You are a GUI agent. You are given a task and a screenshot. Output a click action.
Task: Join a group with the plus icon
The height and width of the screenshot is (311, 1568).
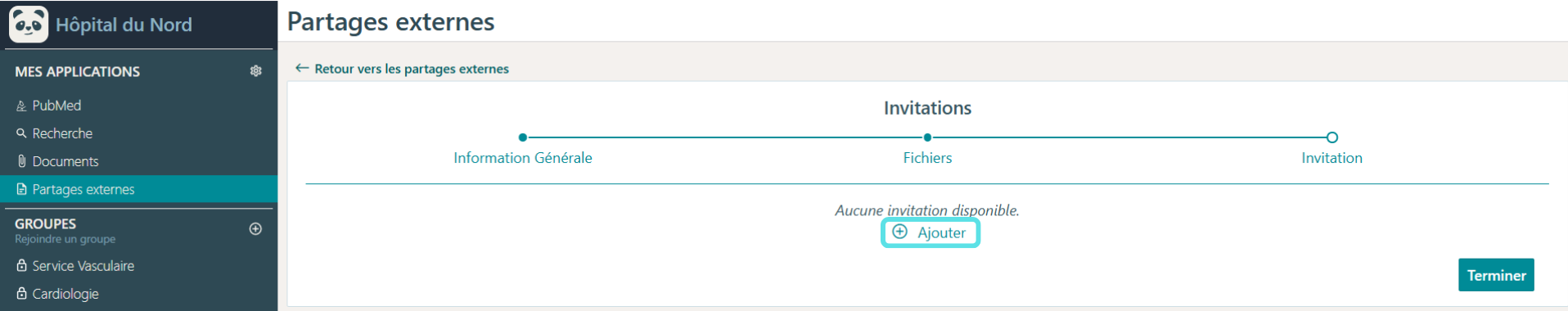pyautogui.click(x=255, y=229)
